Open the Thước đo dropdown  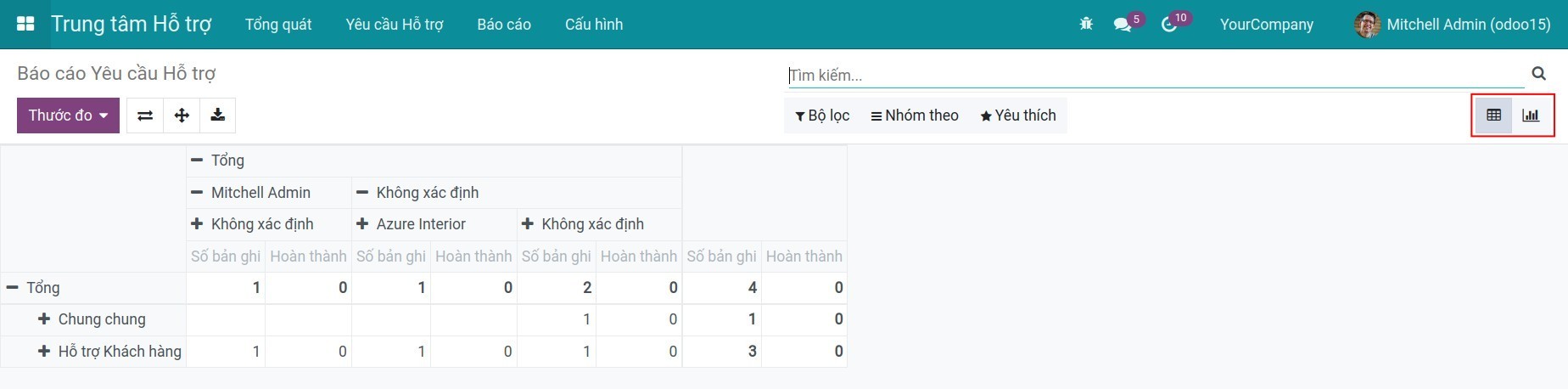point(68,116)
